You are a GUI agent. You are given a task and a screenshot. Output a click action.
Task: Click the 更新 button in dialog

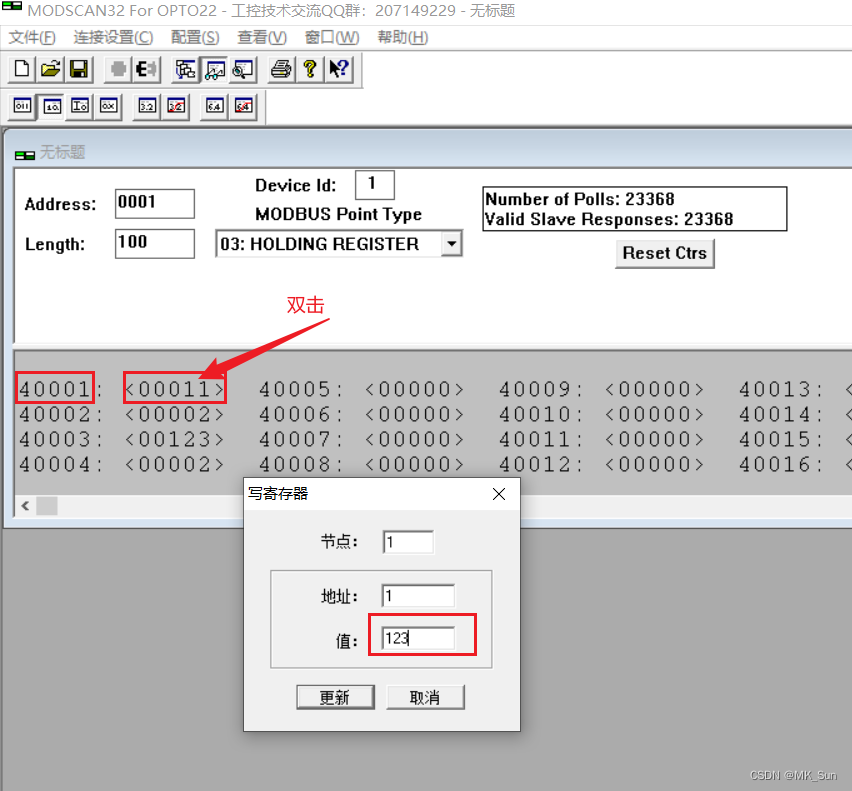coord(335,697)
